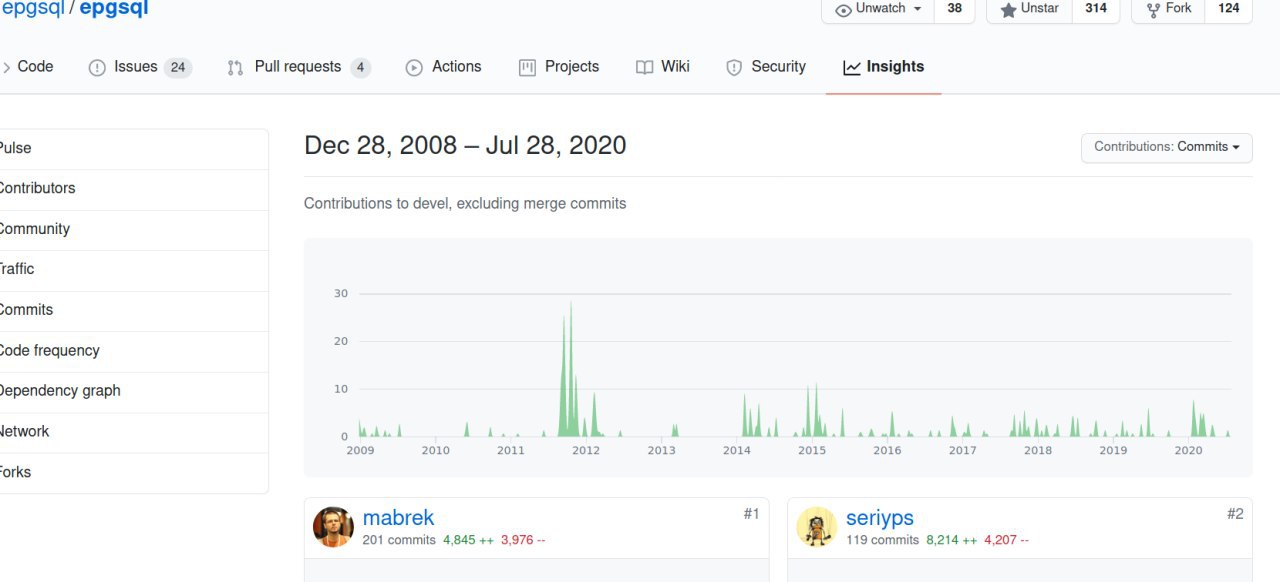Click the Issues circle icon
Image resolution: width=1280 pixels, height=582 pixels.
tap(97, 68)
